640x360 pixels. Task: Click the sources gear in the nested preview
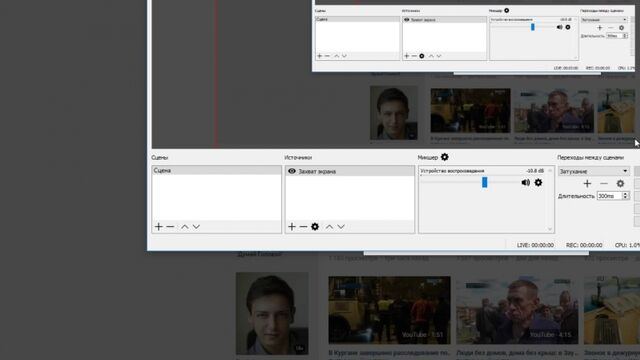[x=422, y=56]
